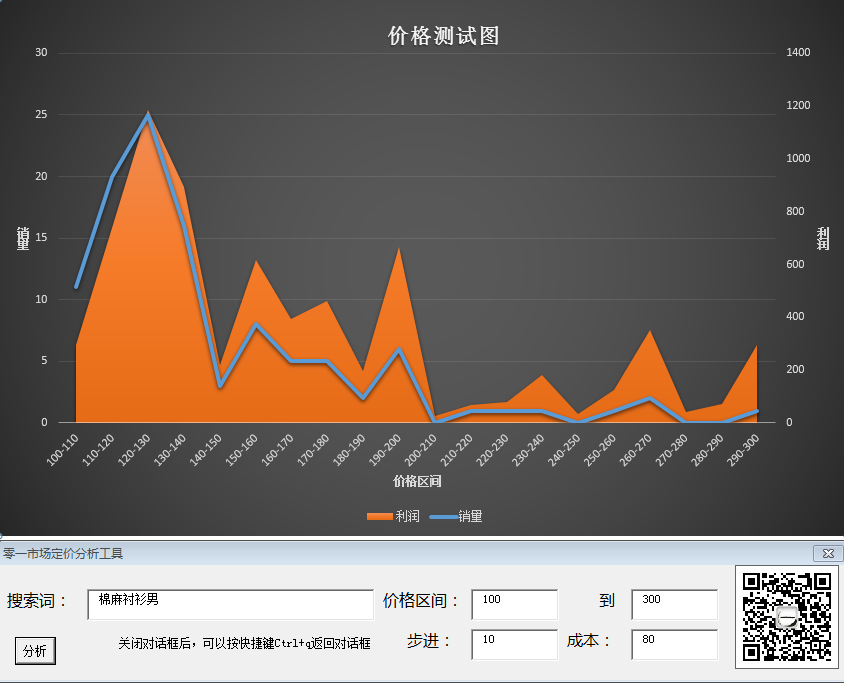The height and width of the screenshot is (686, 844).
Task: Click the 步进 field showing 10
Action: (x=515, y=644)
